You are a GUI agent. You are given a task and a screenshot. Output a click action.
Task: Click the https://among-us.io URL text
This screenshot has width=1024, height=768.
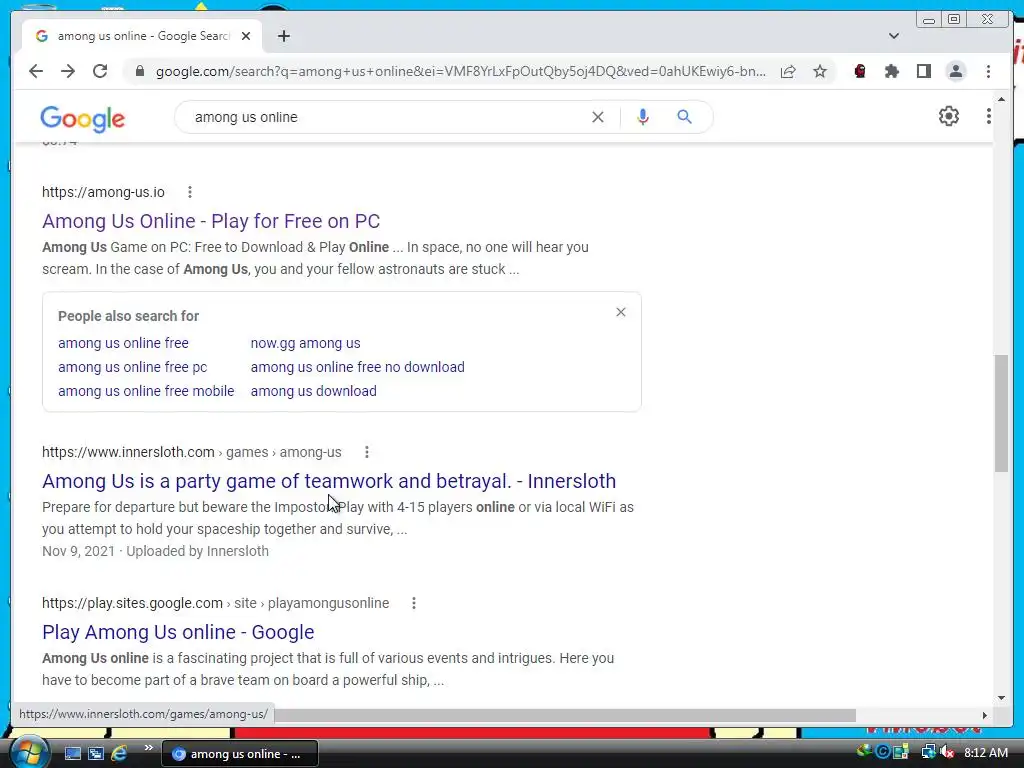(103, 192)
